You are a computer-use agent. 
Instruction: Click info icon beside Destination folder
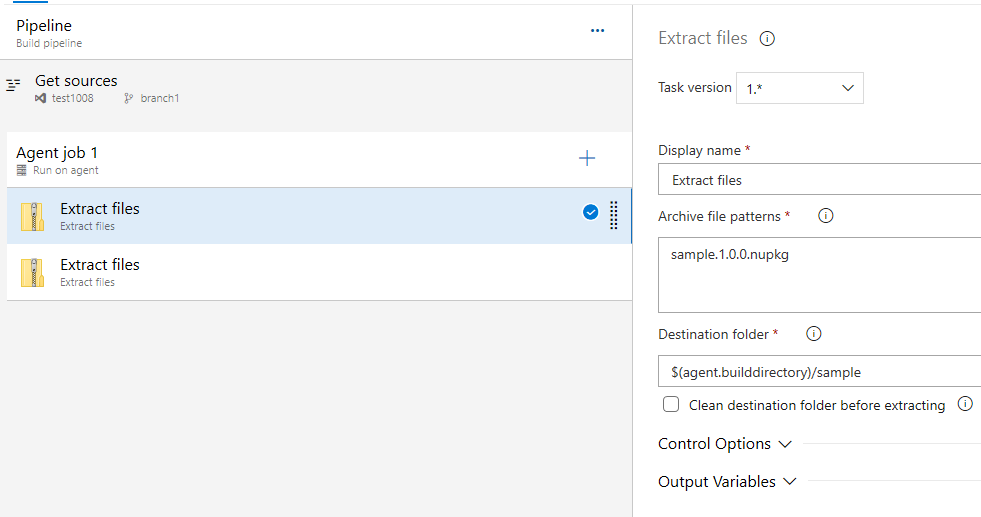pyautogui.click(x=813, y=334)
